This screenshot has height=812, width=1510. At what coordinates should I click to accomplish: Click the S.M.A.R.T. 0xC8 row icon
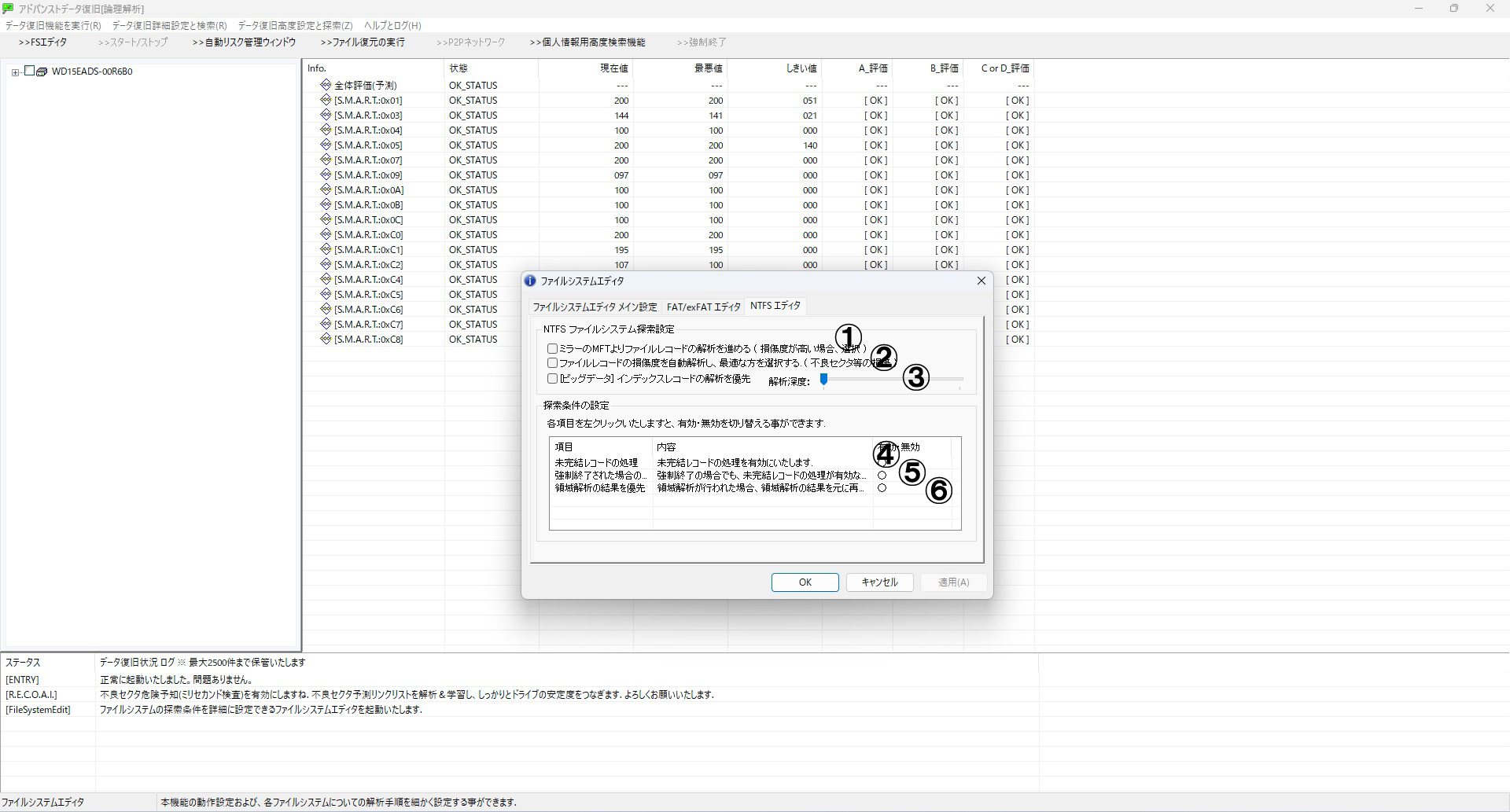coord(326,339)
